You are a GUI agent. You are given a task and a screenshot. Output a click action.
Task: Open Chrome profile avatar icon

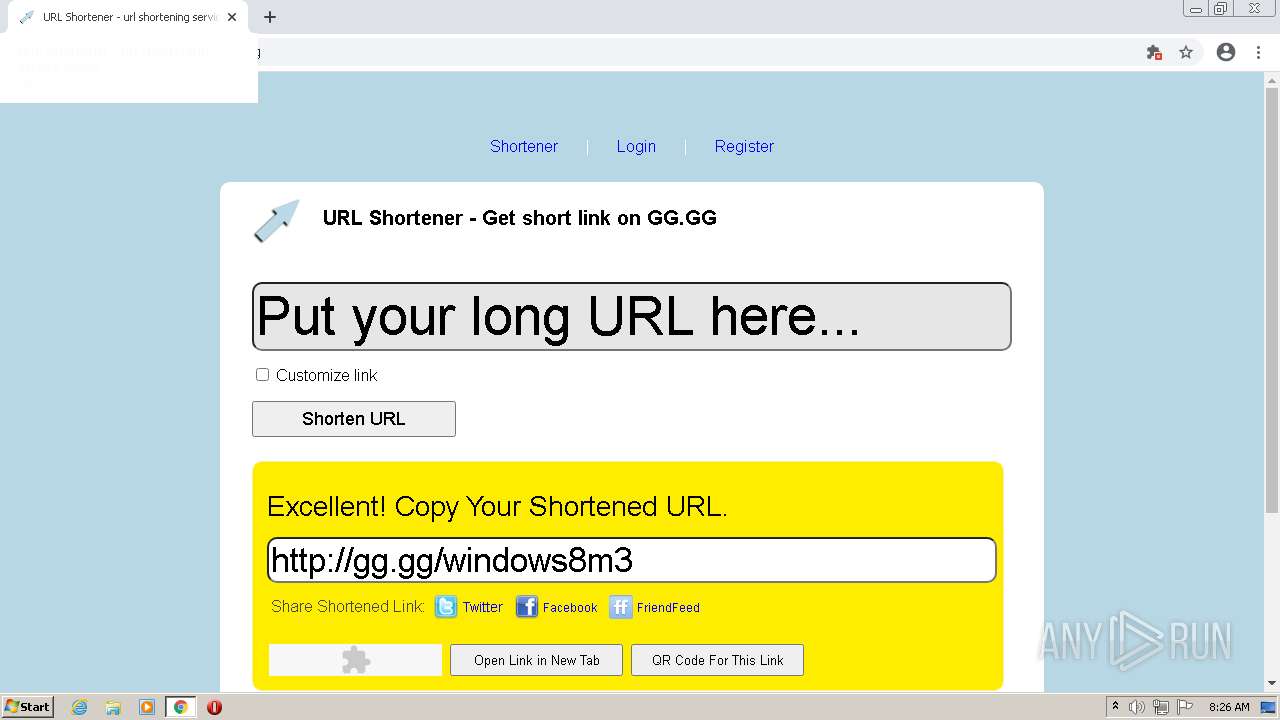(x=1226, y=52)
